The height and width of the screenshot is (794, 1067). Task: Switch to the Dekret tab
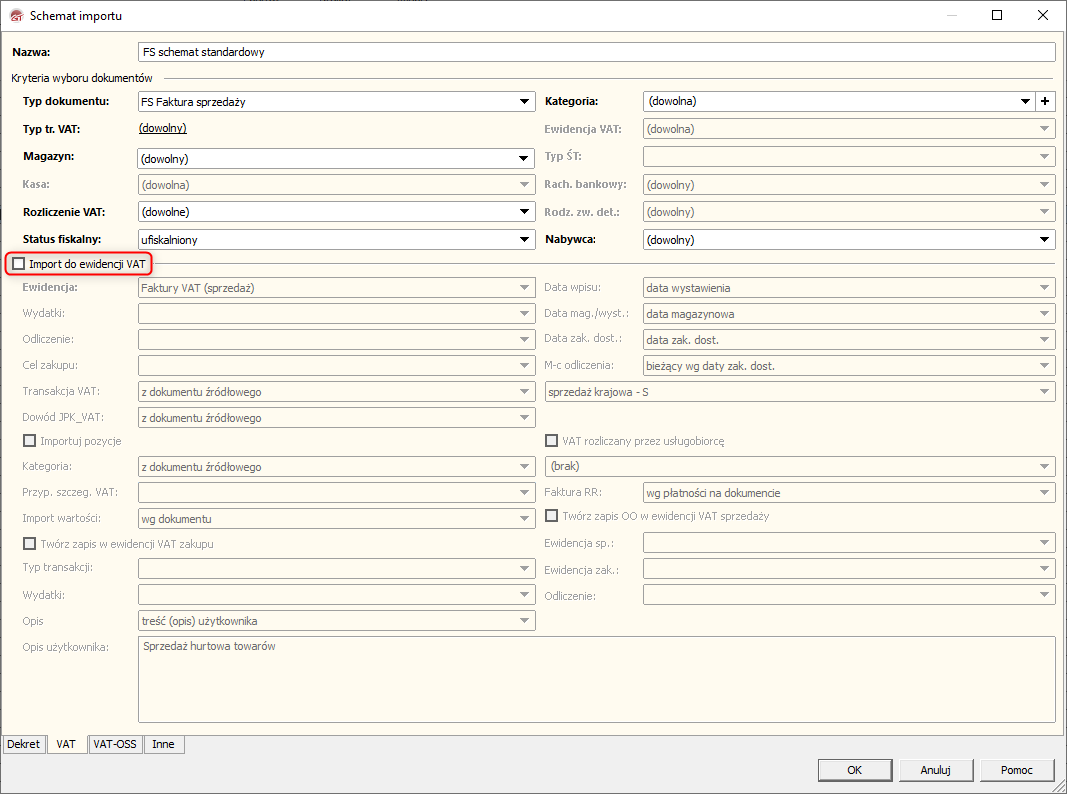23,744
